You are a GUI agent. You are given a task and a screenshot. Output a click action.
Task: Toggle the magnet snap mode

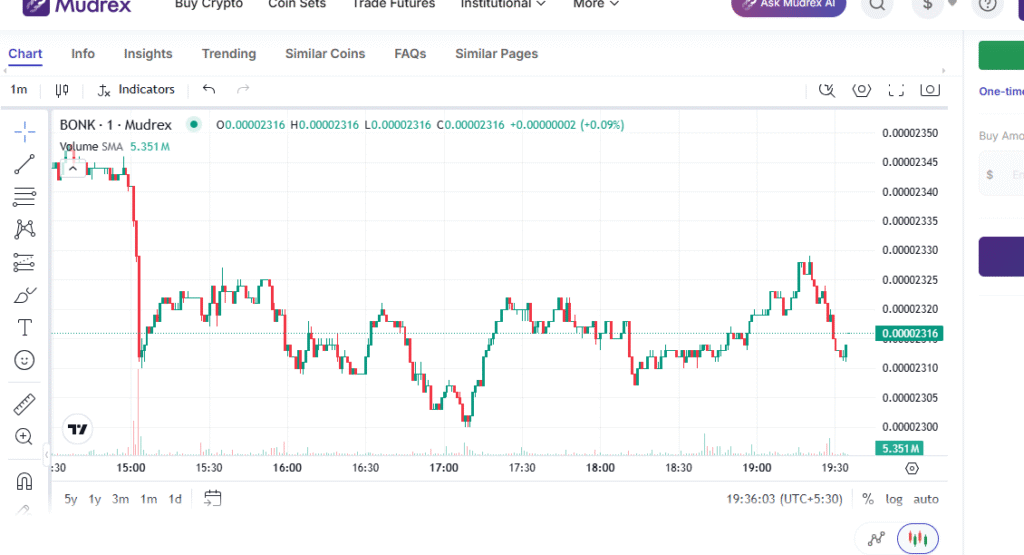point(25,481)
